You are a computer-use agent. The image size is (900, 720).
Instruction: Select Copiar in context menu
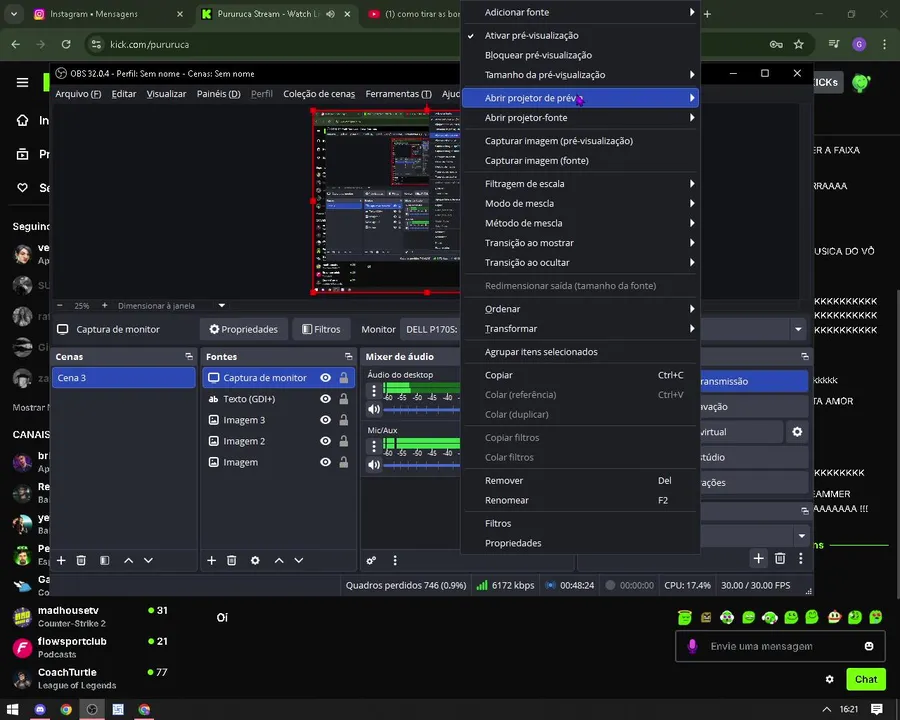(580, 375)
